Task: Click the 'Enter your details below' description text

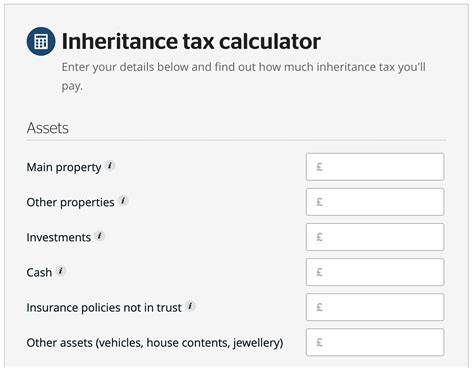Action: (243, 76)
